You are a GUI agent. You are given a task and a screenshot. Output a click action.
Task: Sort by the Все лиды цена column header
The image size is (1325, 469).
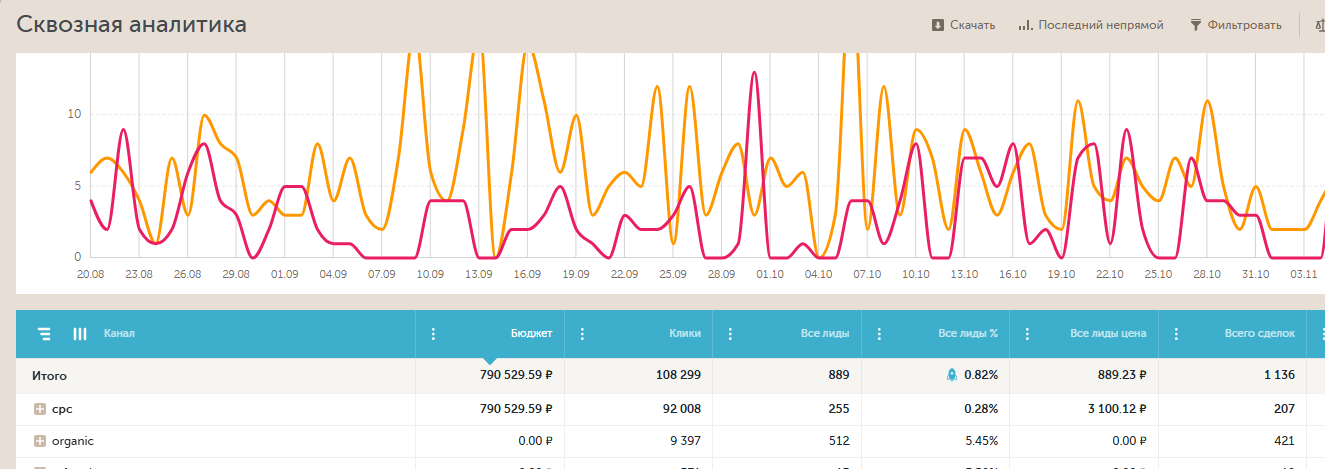pyautogui.click(x=1108, y=334)
